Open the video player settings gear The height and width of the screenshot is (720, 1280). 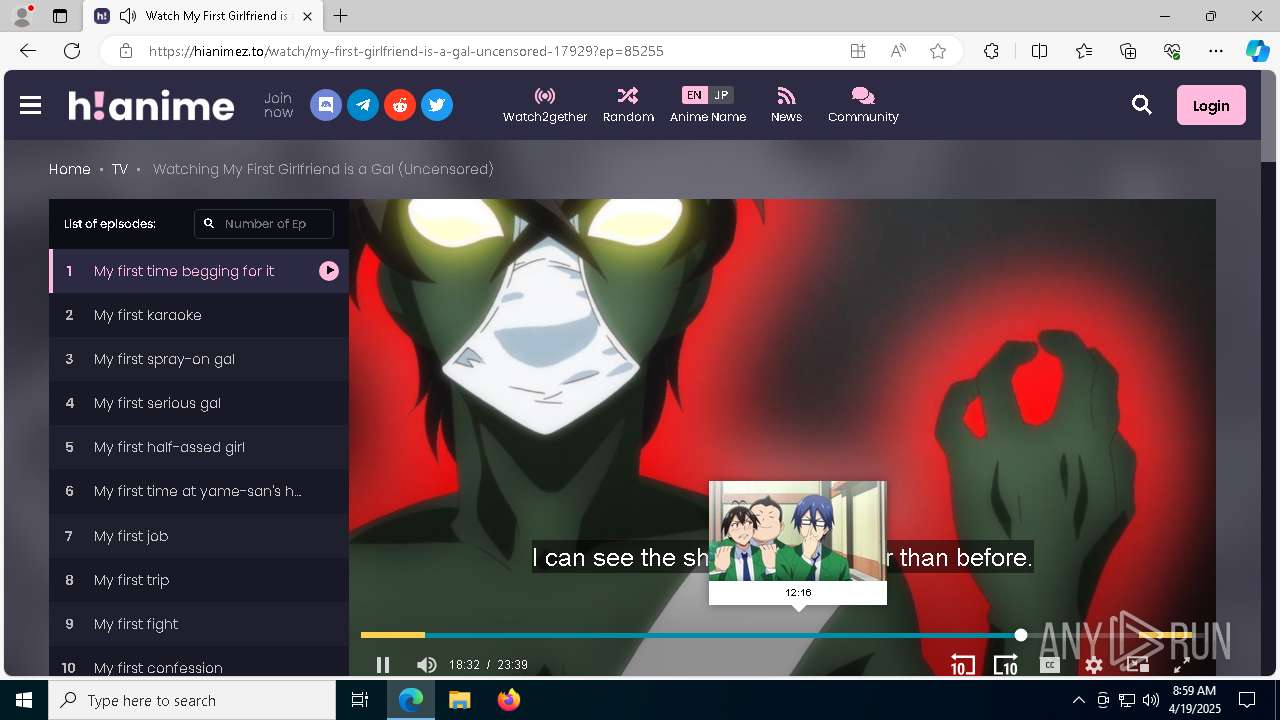point(1094,665)
